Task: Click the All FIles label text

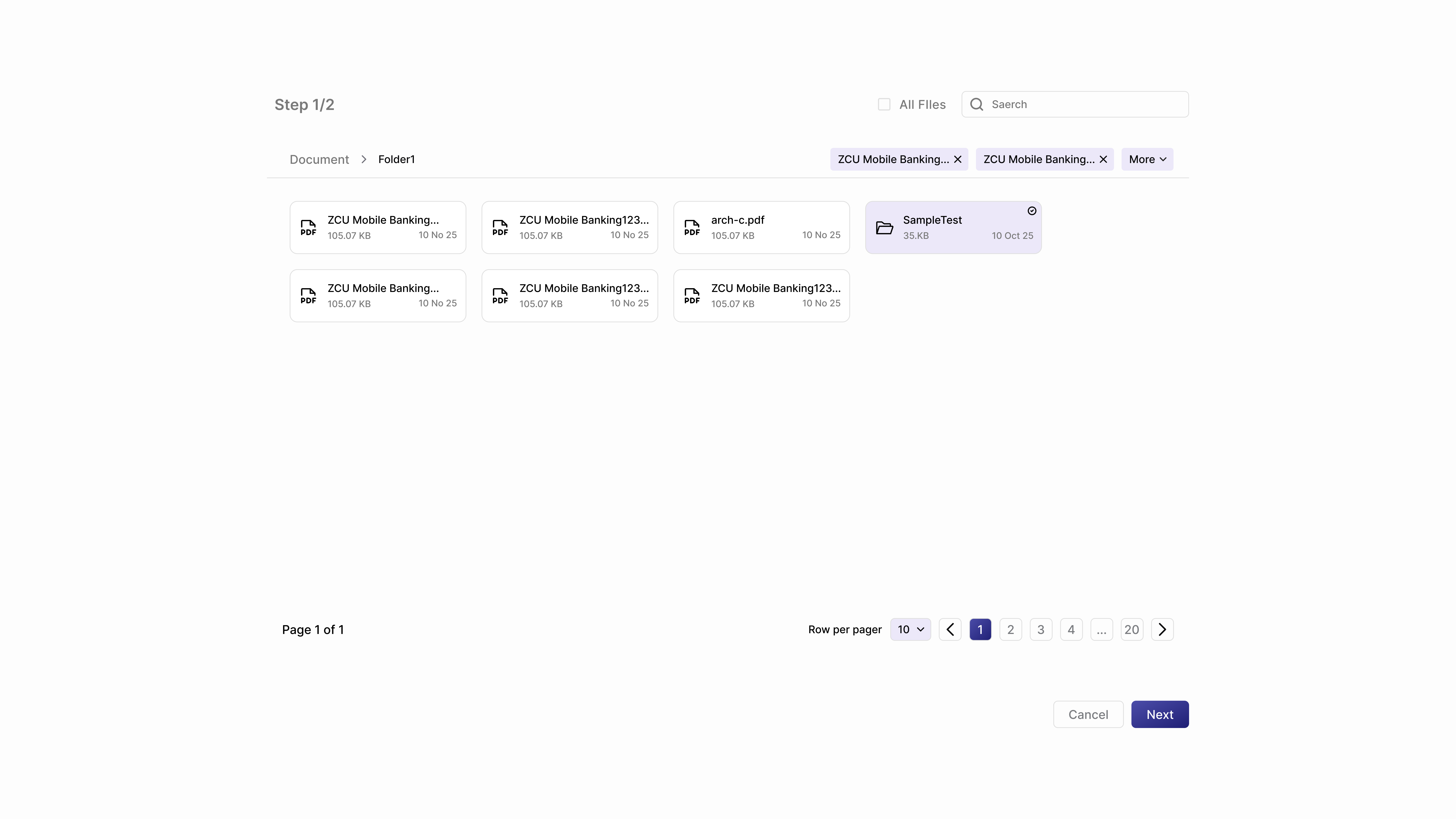Action: coord(923,105)
